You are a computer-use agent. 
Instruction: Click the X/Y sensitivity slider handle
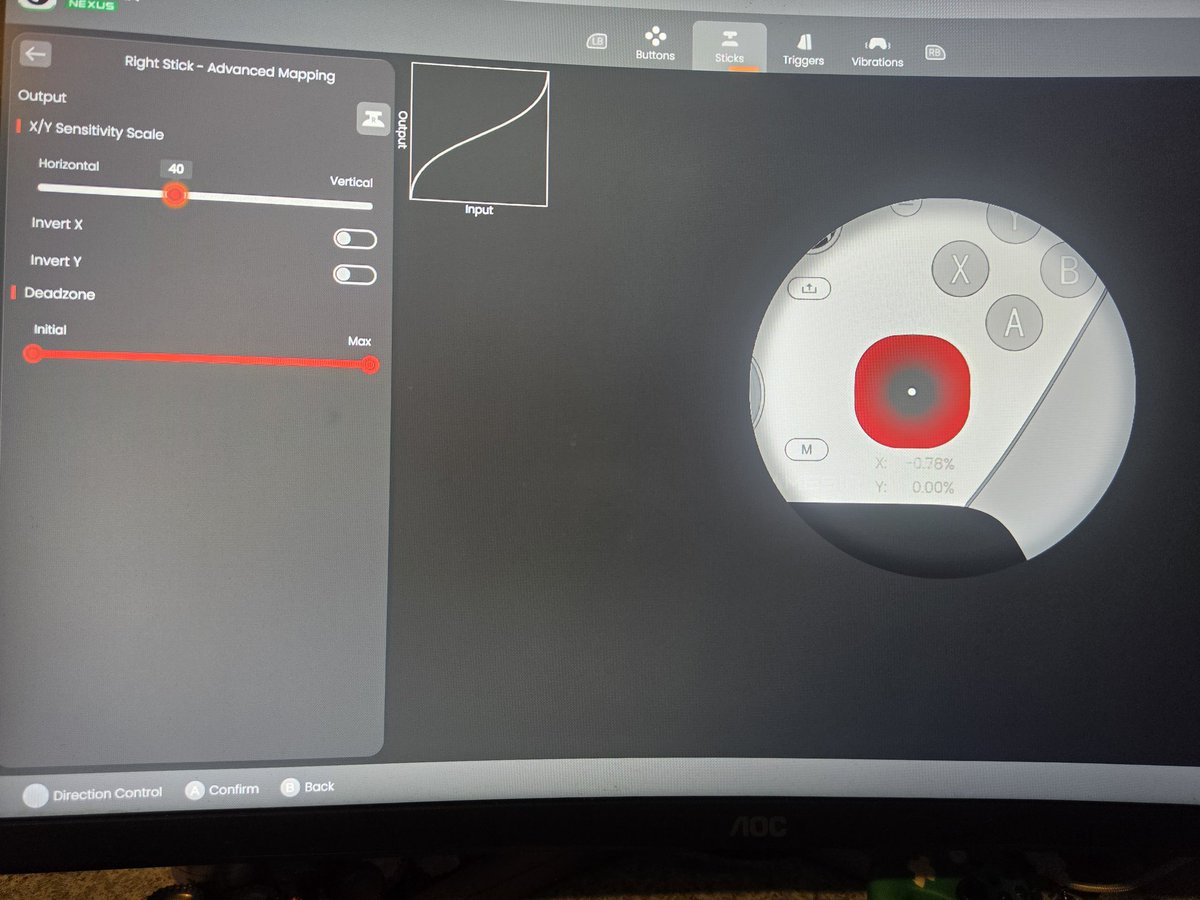point(175,194)
